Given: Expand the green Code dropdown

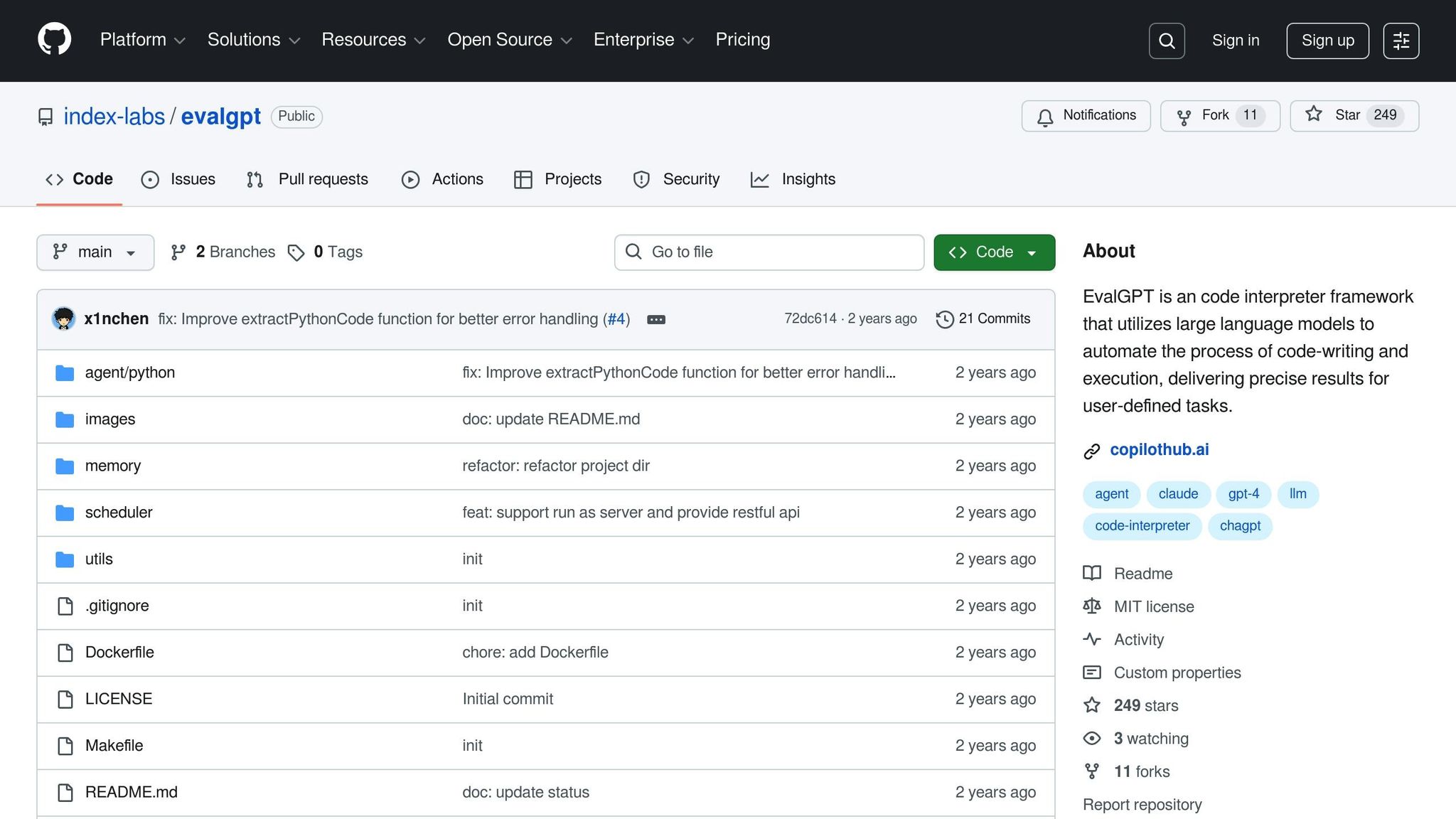Looking at the screenshot, I should [994, 252].
